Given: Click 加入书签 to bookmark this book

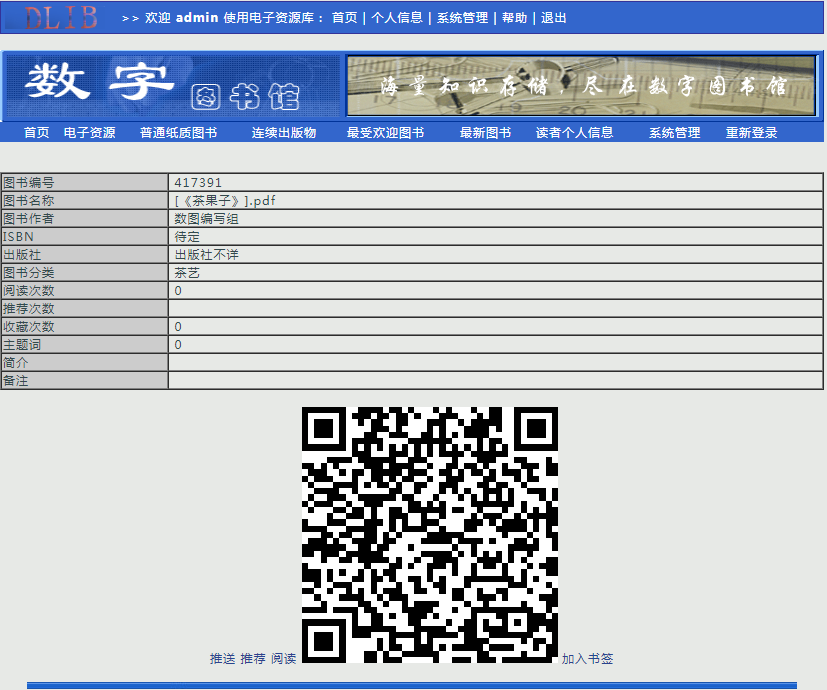Looking at the screenshot, I should [587, 659].
